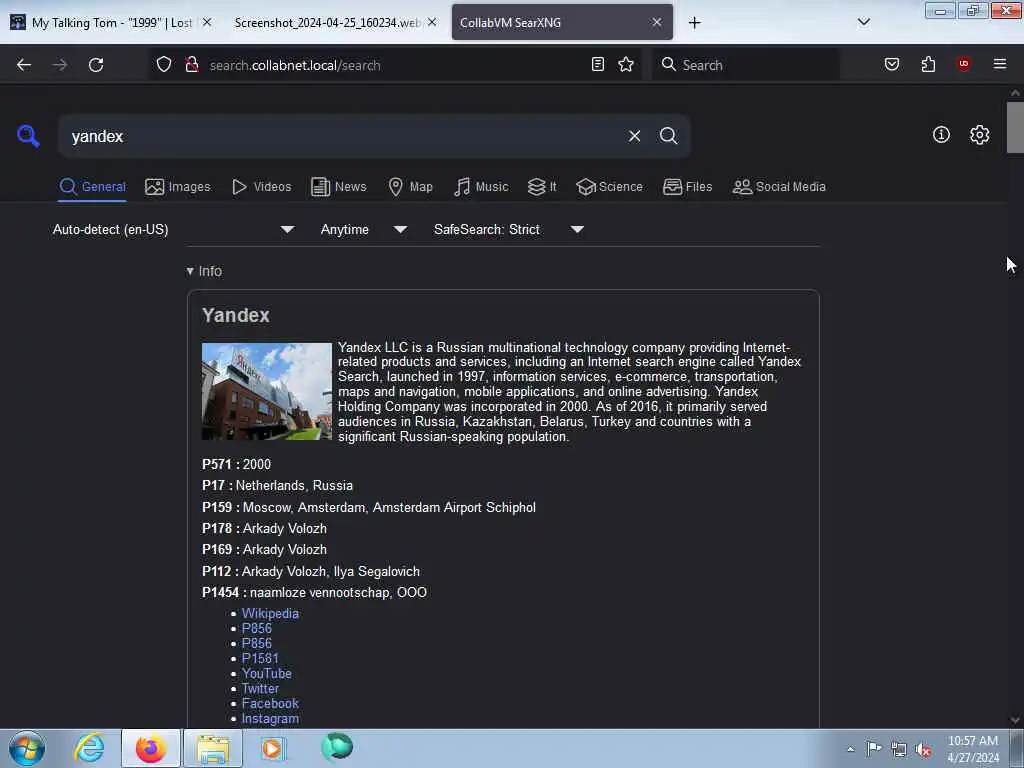This screenshot has width=1024, height=768.
Task: Switch to the Screenshot_2024-04-25 tab
Action: (327, 23)
